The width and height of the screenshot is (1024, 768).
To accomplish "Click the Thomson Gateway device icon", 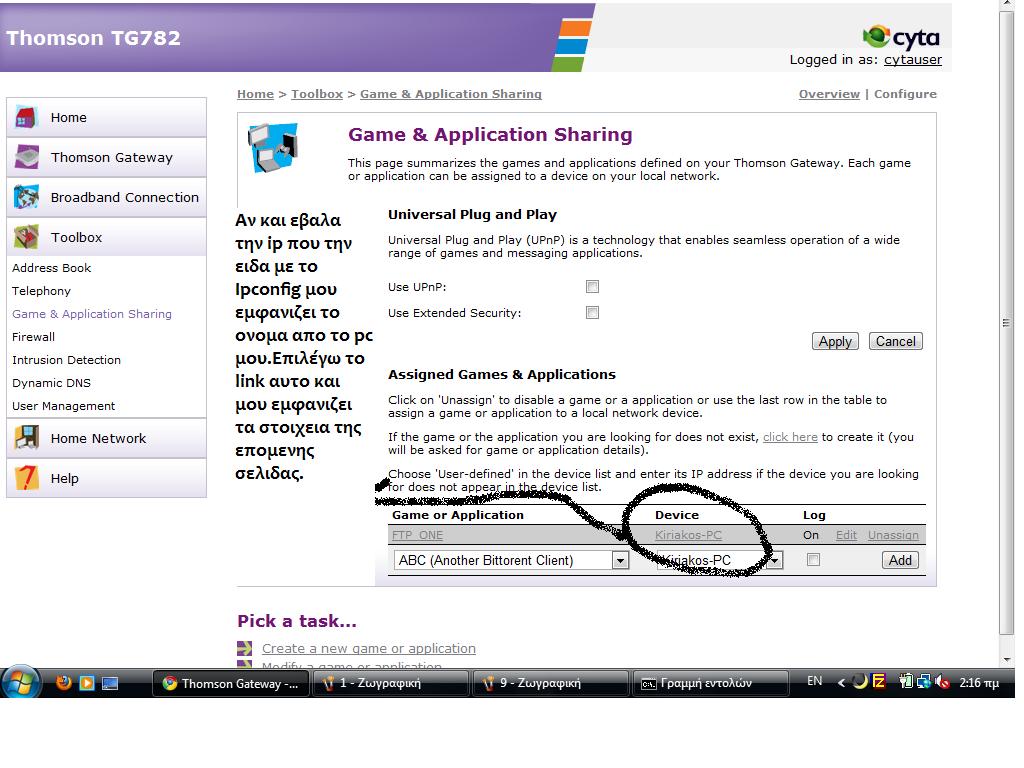I will [x=27, y=157].
